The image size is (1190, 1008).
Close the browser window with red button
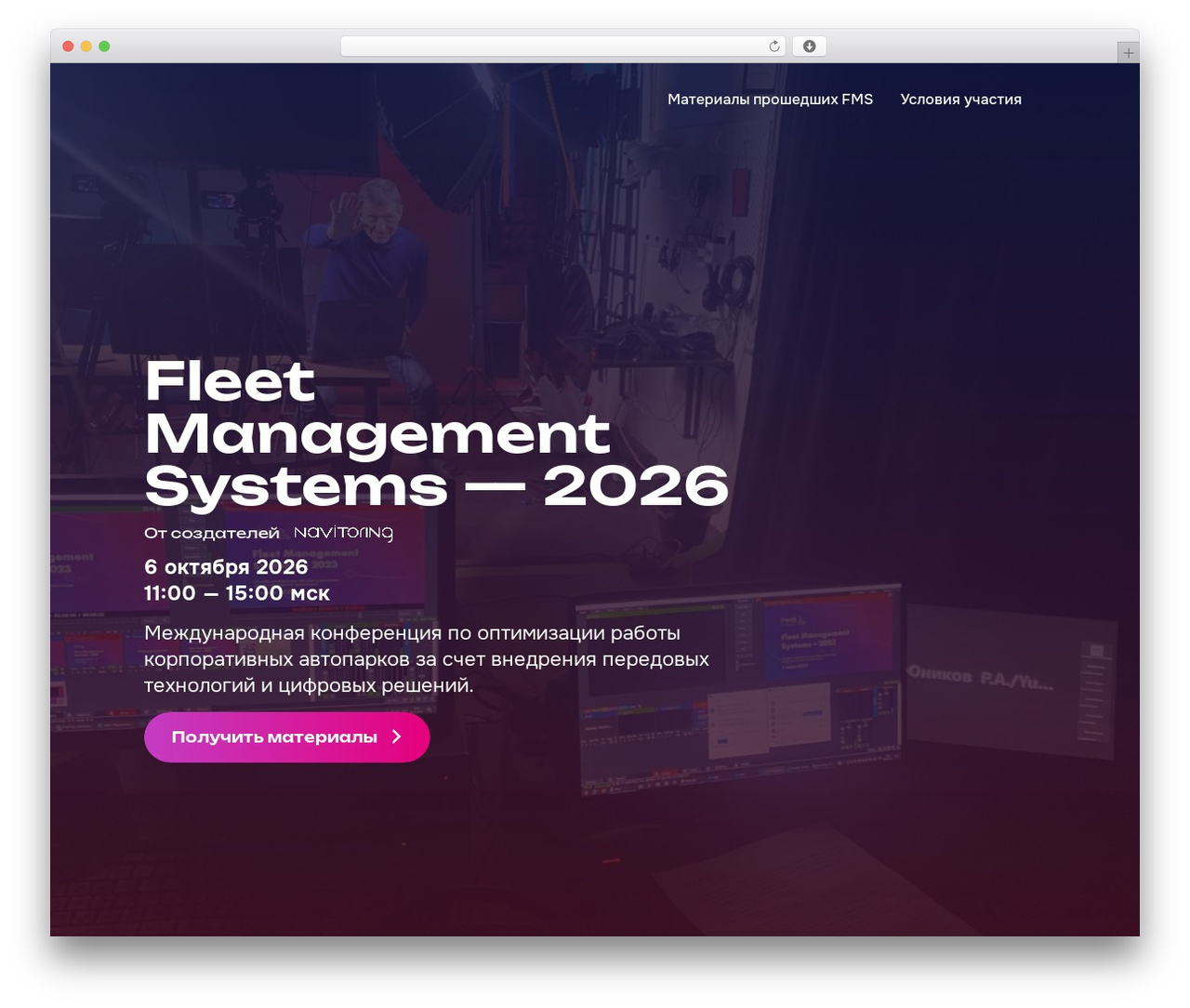68,46
